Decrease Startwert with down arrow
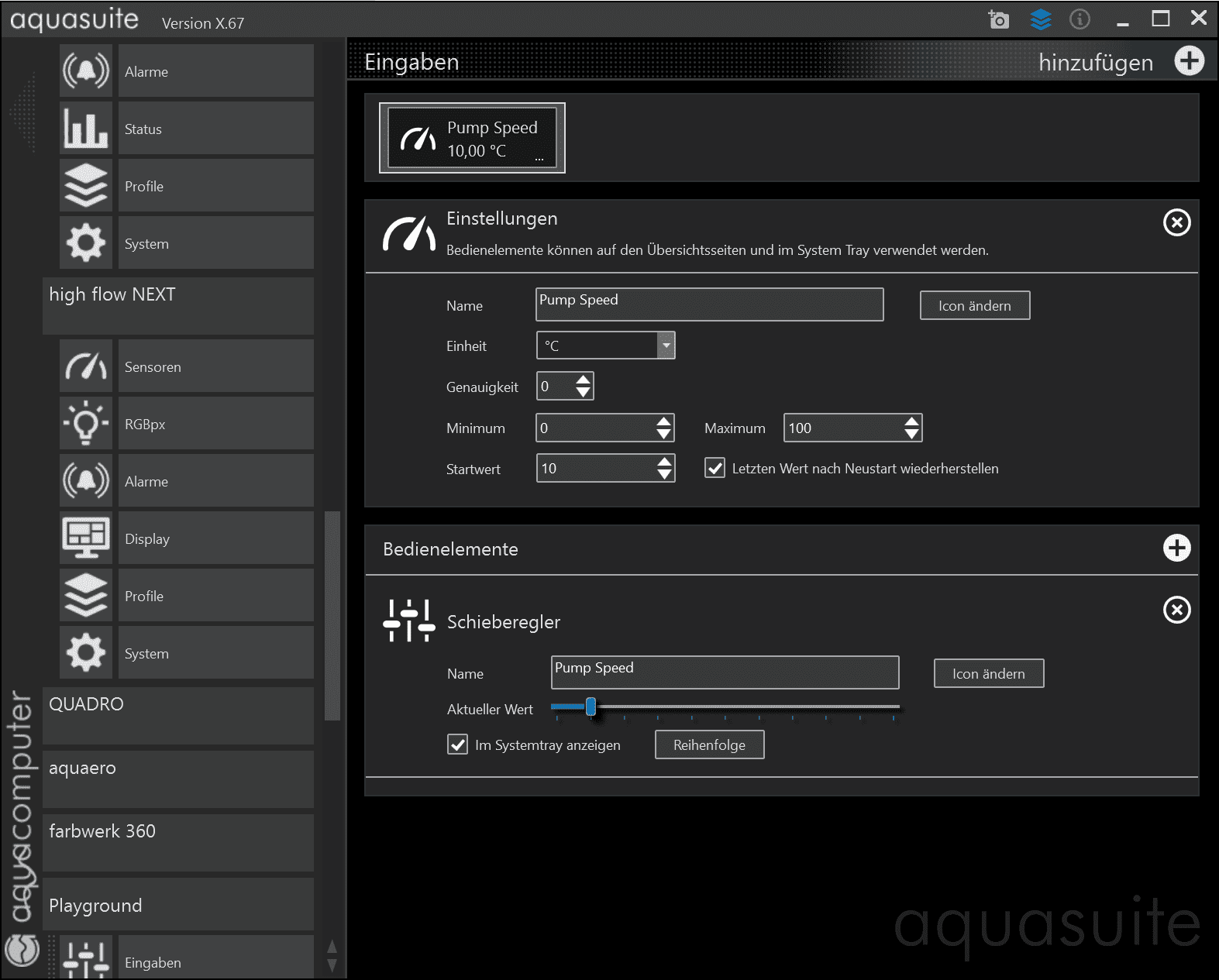This screenshot has height=980, width=1219. tap(665, 475)
